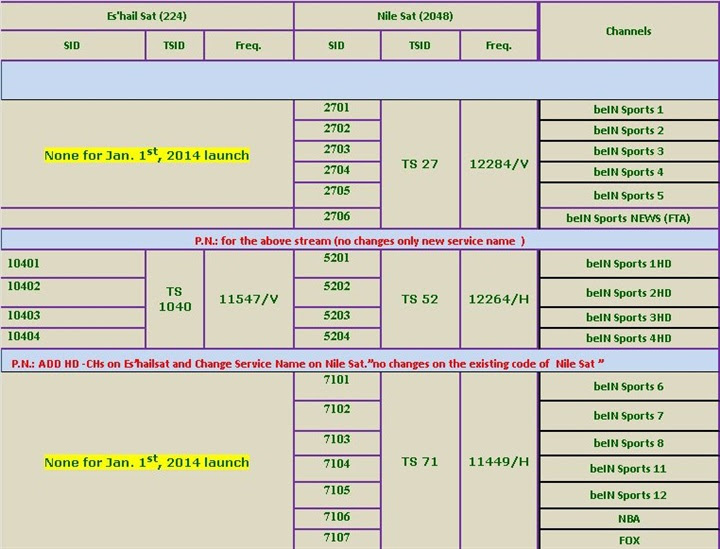Image resolution: width=720 pixels, height=549 pixels.
Task: Select beIN Sports 6 channel
Action: coord(629,387)
